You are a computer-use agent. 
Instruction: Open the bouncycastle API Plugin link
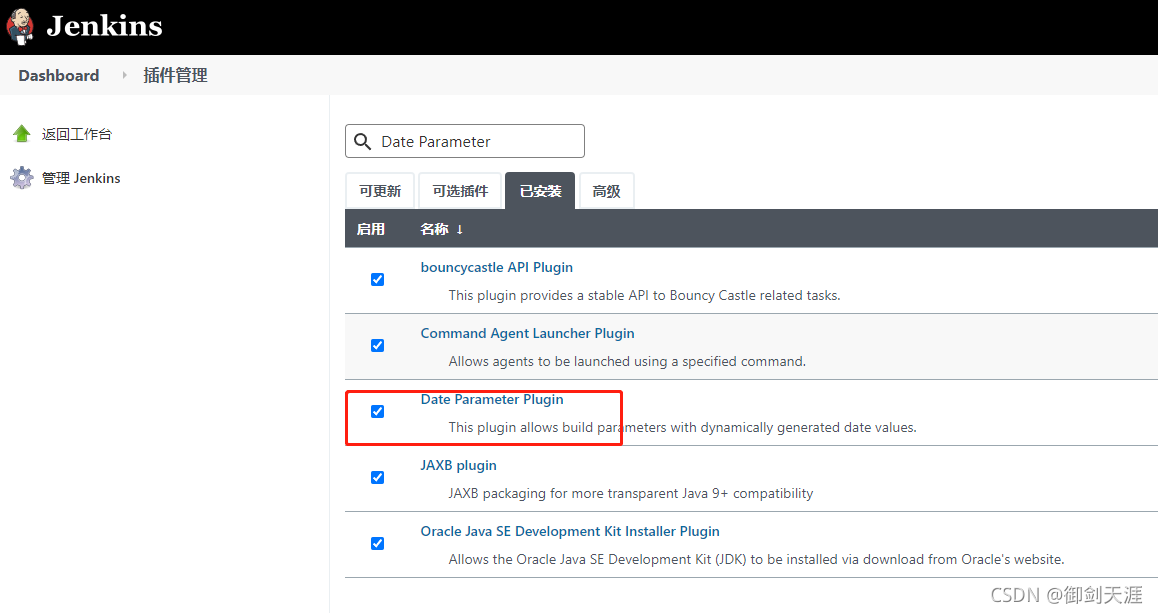pyautogui.click(x=496, y=267)
